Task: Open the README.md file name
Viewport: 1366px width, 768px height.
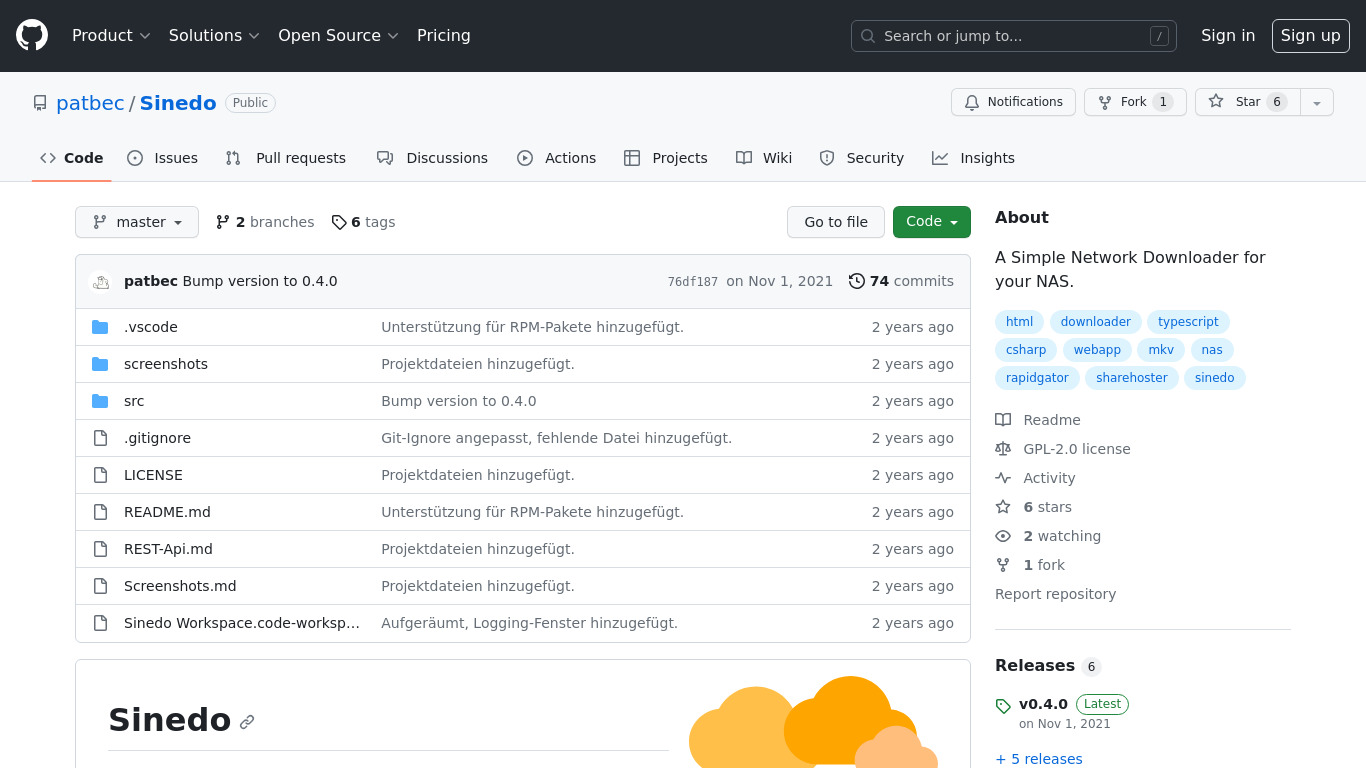Action: (x=167, y=512)
